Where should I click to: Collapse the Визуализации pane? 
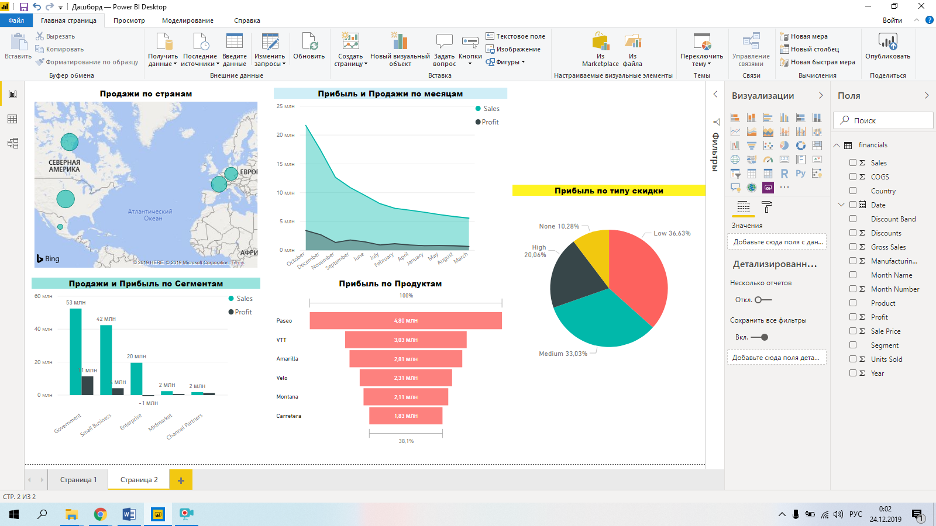tap(821, 96)
